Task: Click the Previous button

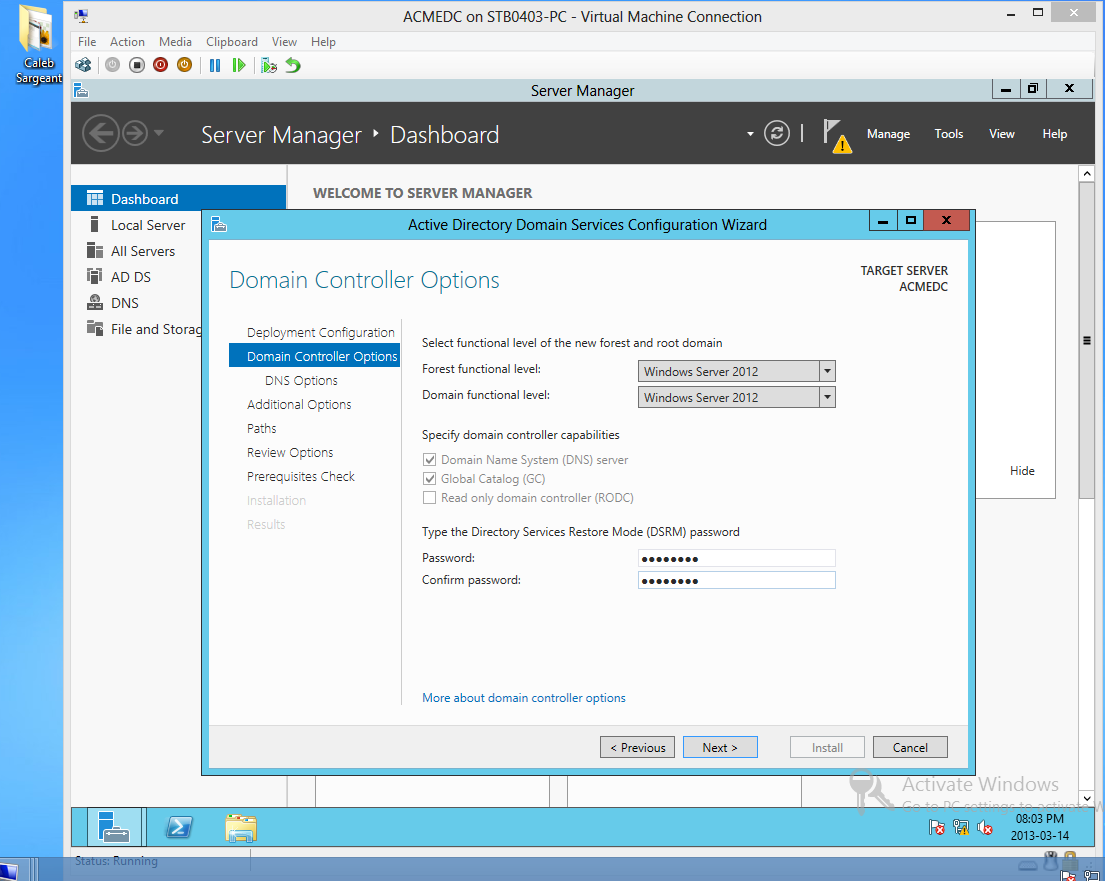Action: [x=637, y=747]
